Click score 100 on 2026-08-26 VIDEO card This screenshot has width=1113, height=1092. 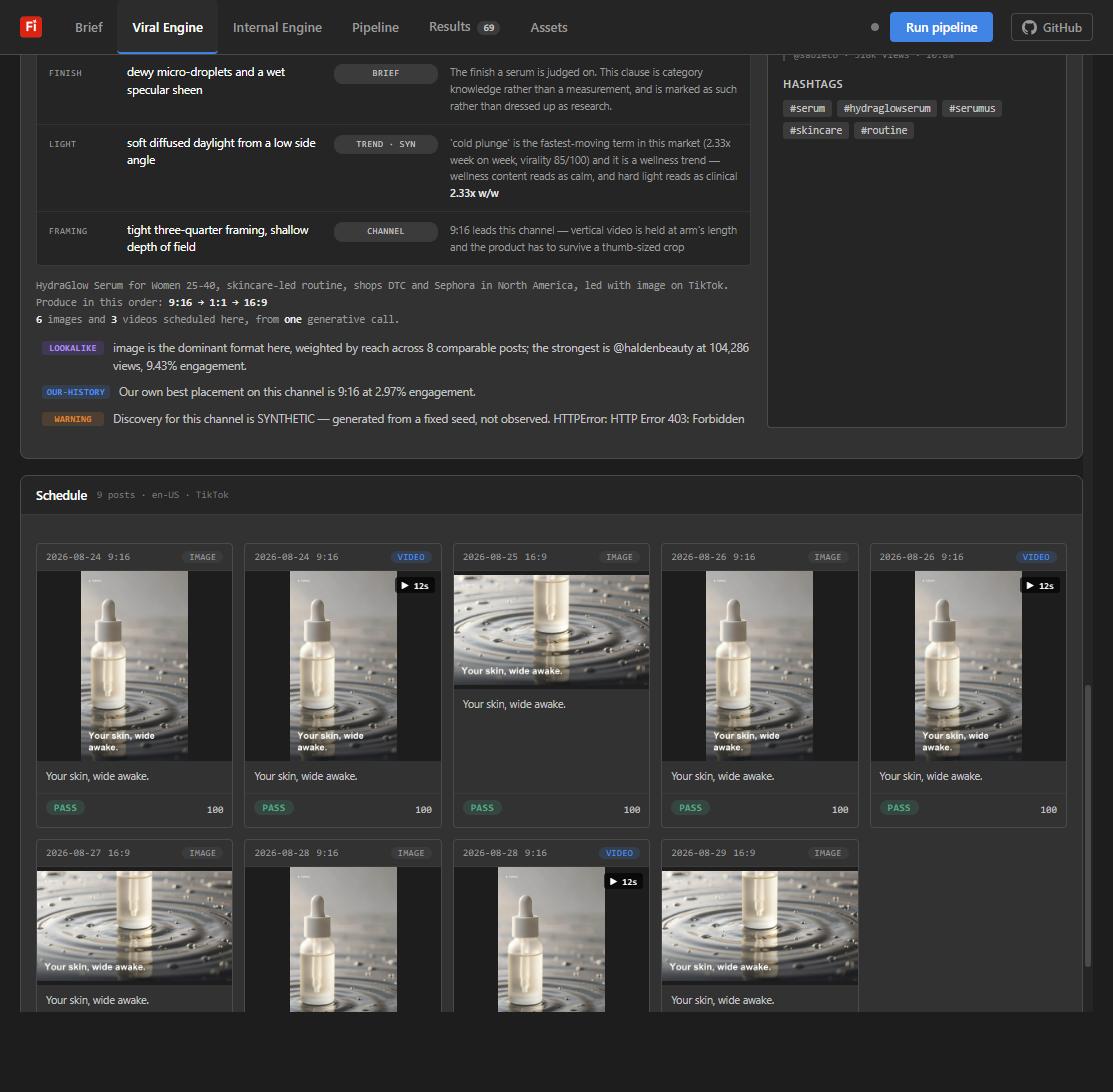click(x=1048, y=810)
